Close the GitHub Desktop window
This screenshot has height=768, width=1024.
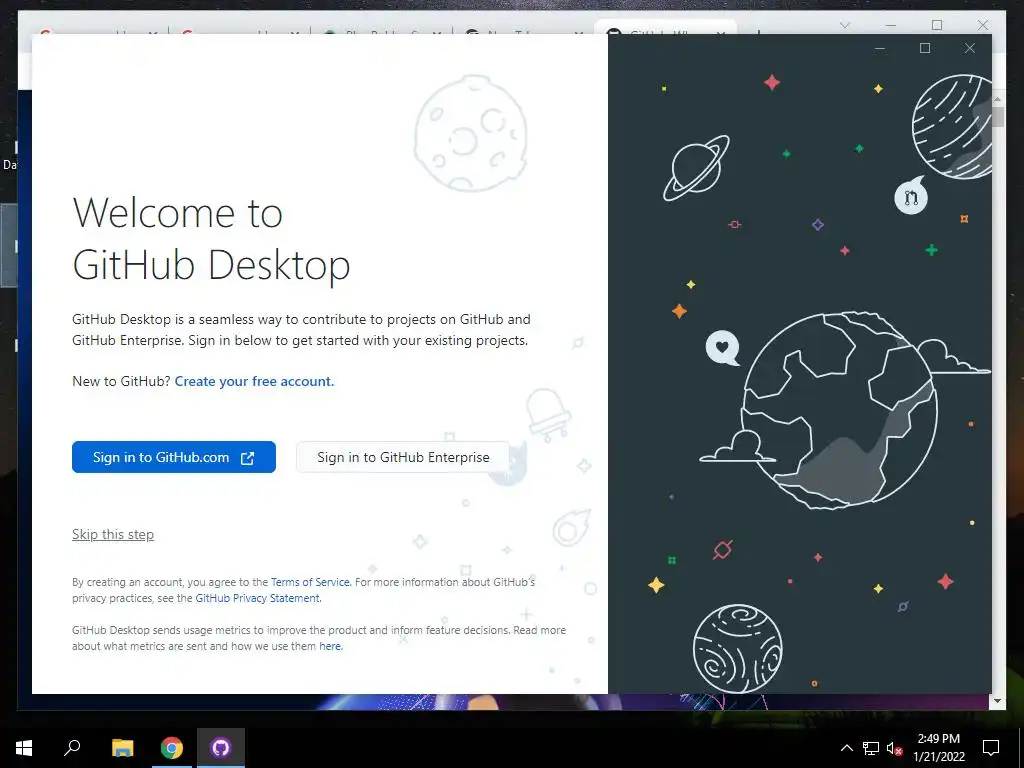pyautogui.click(x=970, y=48)
